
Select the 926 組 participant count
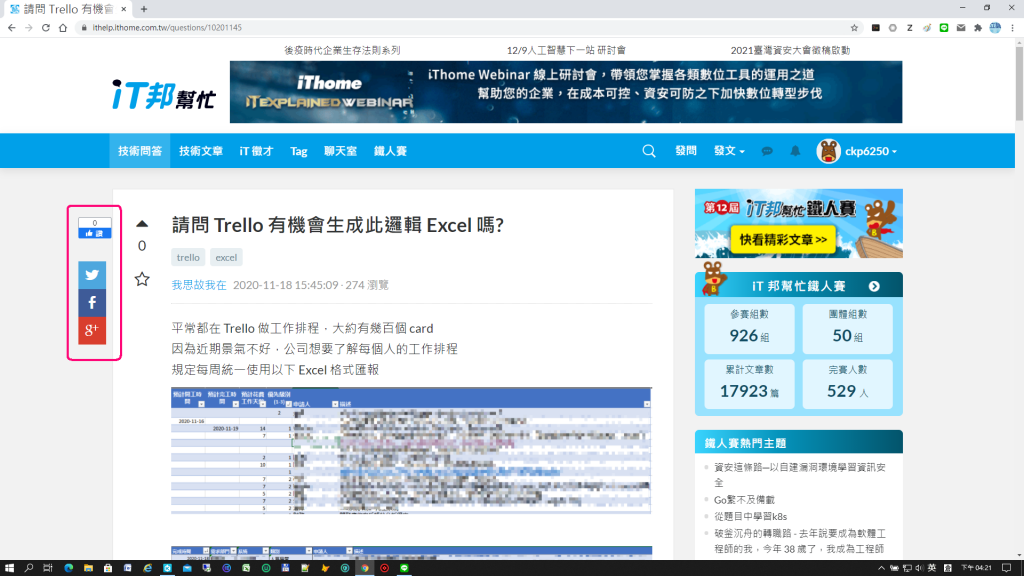(x=749, y=336)
